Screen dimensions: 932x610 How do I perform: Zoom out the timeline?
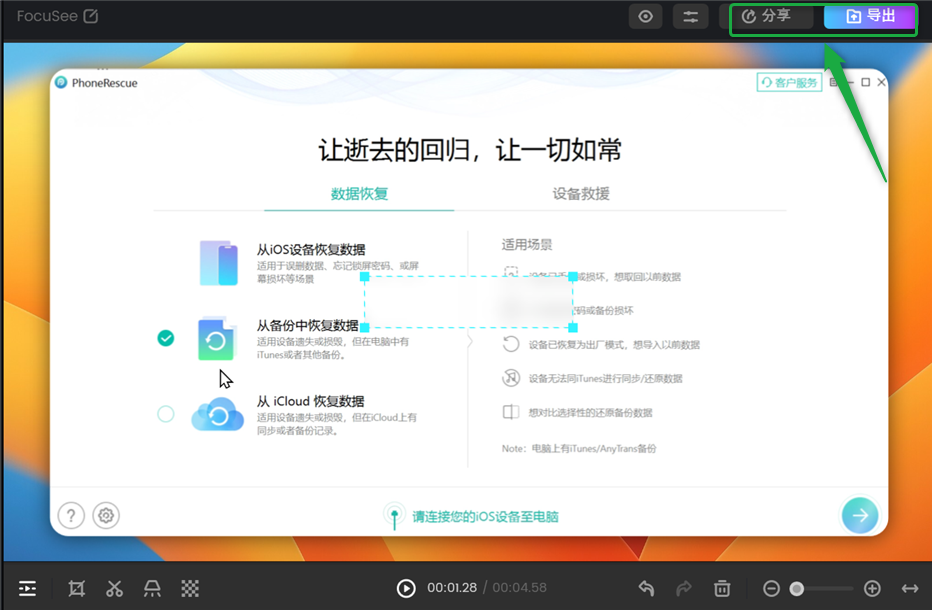click(772, 589)
